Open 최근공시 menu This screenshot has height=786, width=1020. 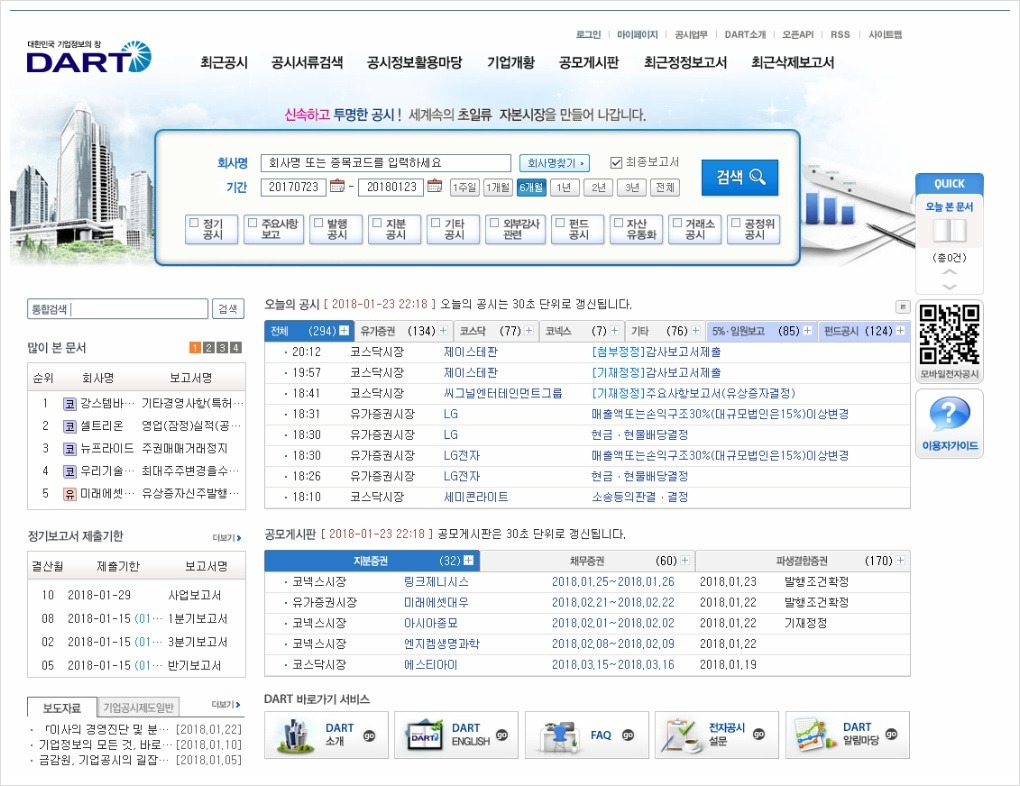coord(224,62)
